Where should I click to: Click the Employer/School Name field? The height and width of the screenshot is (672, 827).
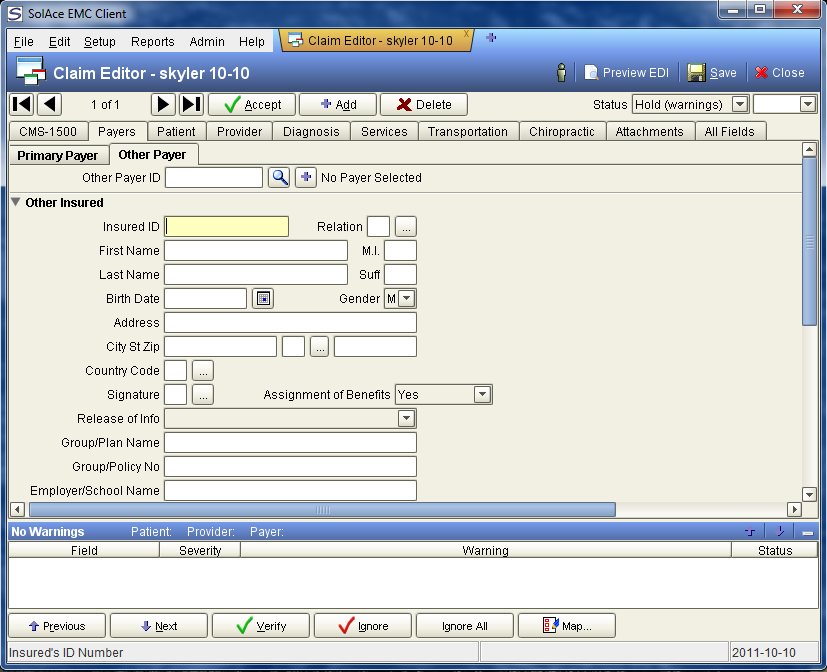pos(291,491)
